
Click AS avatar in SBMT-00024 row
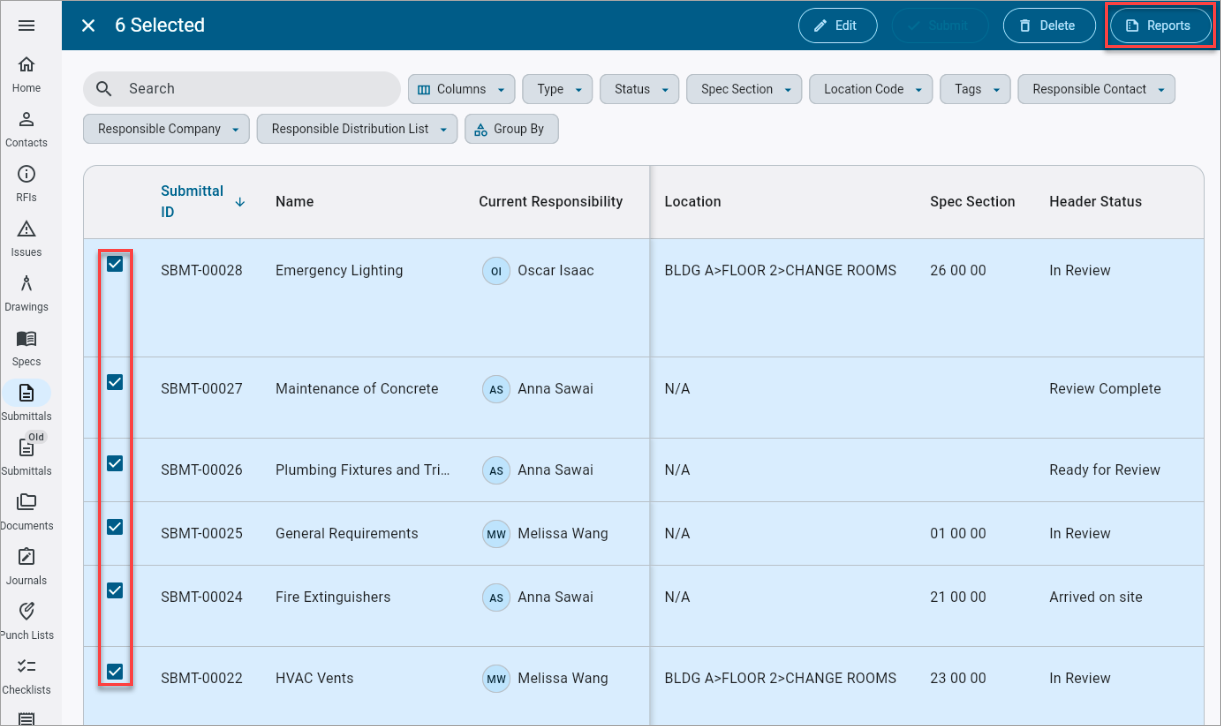(x=496, y=597)
